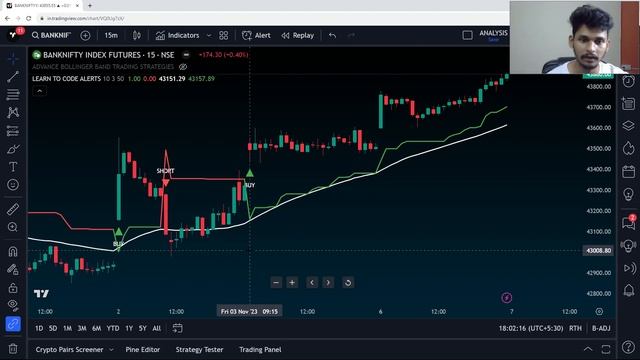This screenshot has height=360, width=640.
Task: Open the layout setup square icon
Action: (467, 36)
